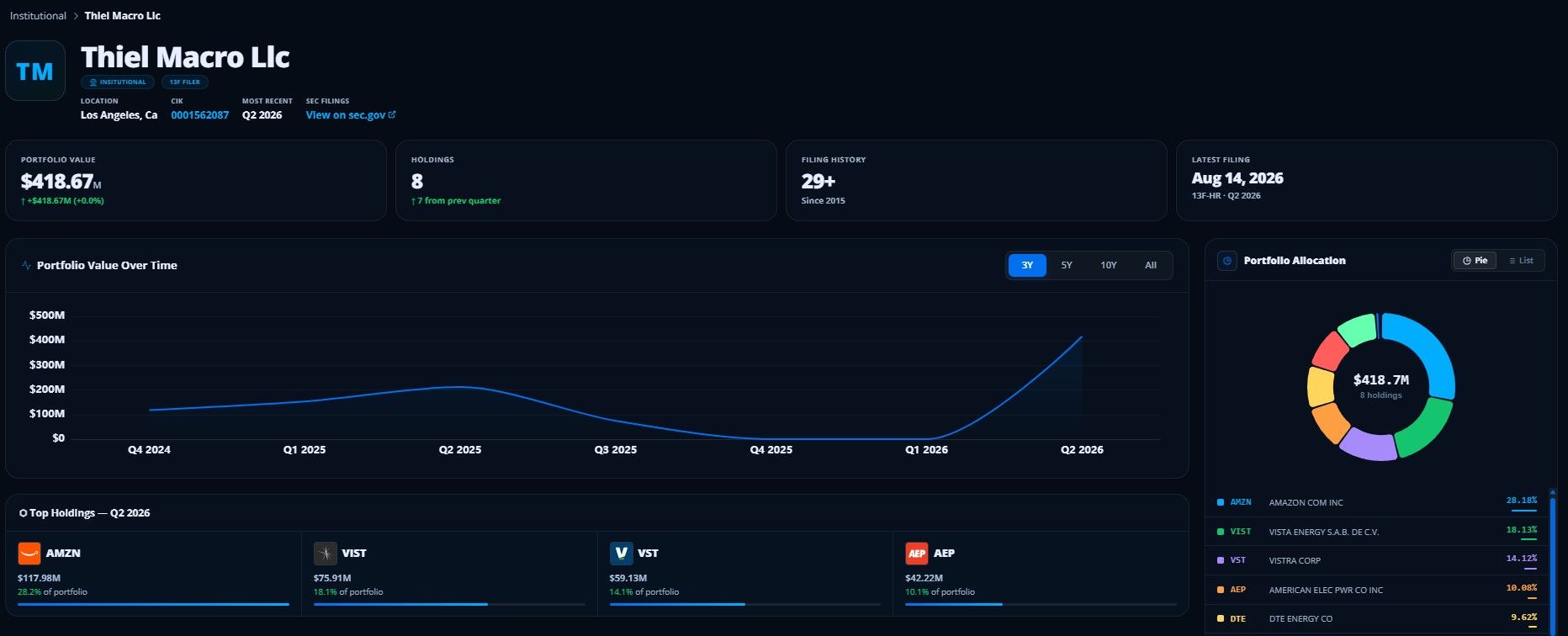The image size is (1568, 636).
Task: Click the 10.08% allocation value
Action: tap(1522, 588)
